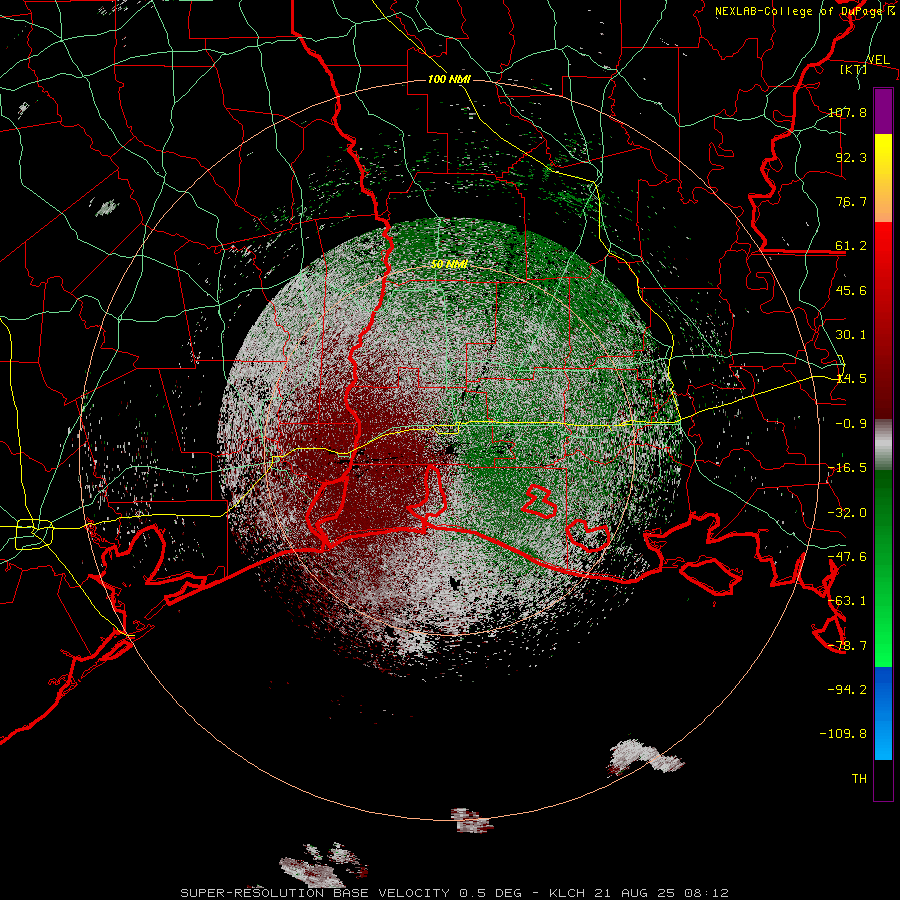Click the 107.8 velocity scale value
Screen dimensions: 900x900
[x=847, y=112]
